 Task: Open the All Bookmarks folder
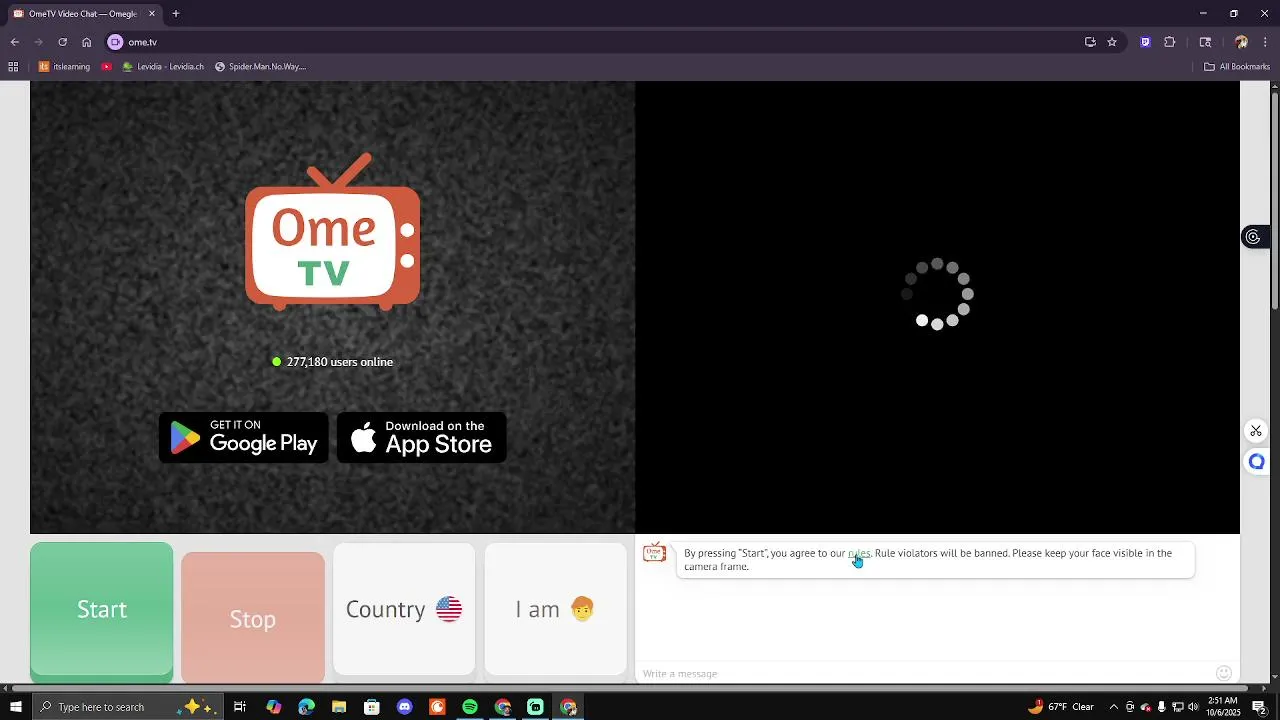point(1237,67)
